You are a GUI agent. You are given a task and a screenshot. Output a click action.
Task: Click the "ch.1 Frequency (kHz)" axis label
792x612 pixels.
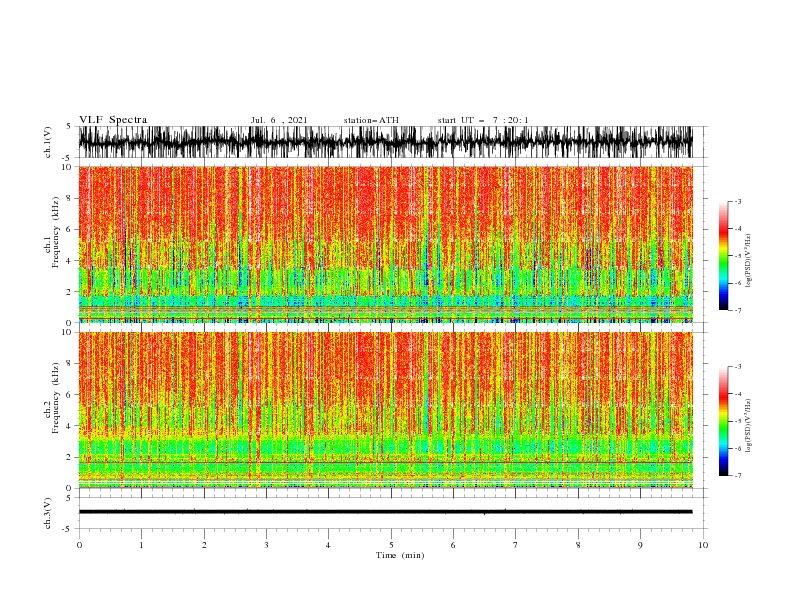pos(52,230)
